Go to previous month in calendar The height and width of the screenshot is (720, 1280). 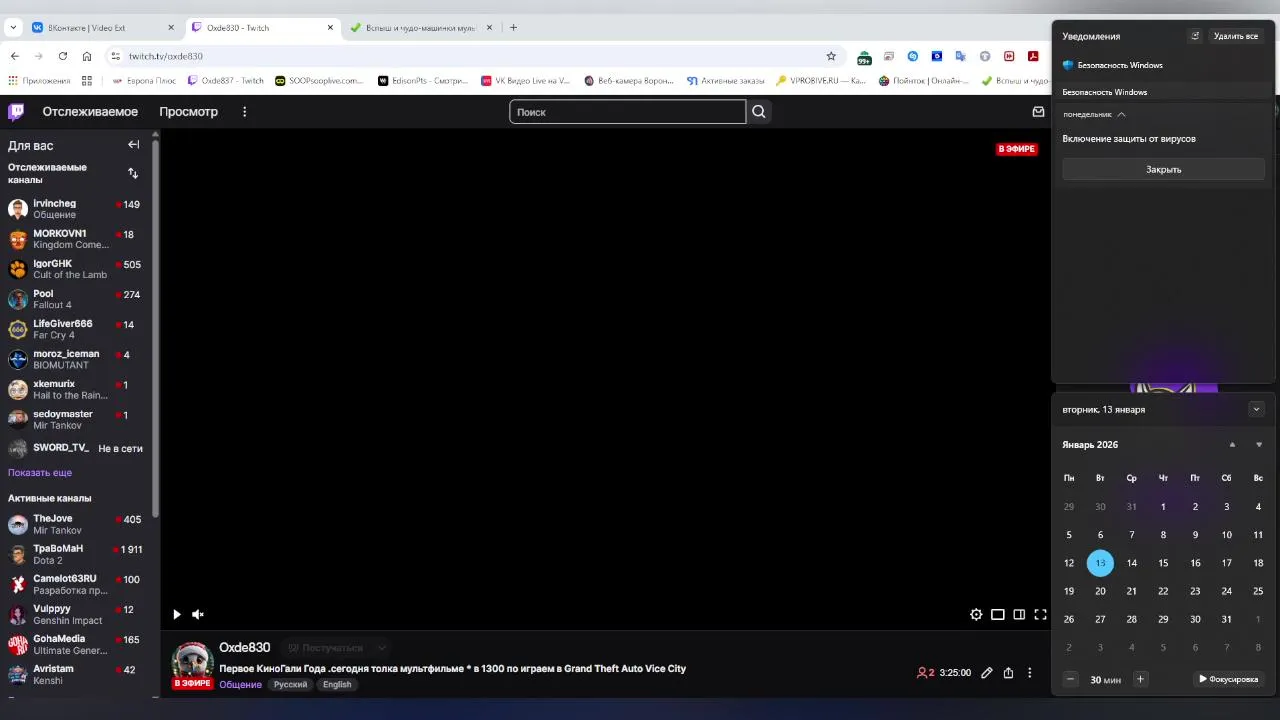[x=1232, y=444]
